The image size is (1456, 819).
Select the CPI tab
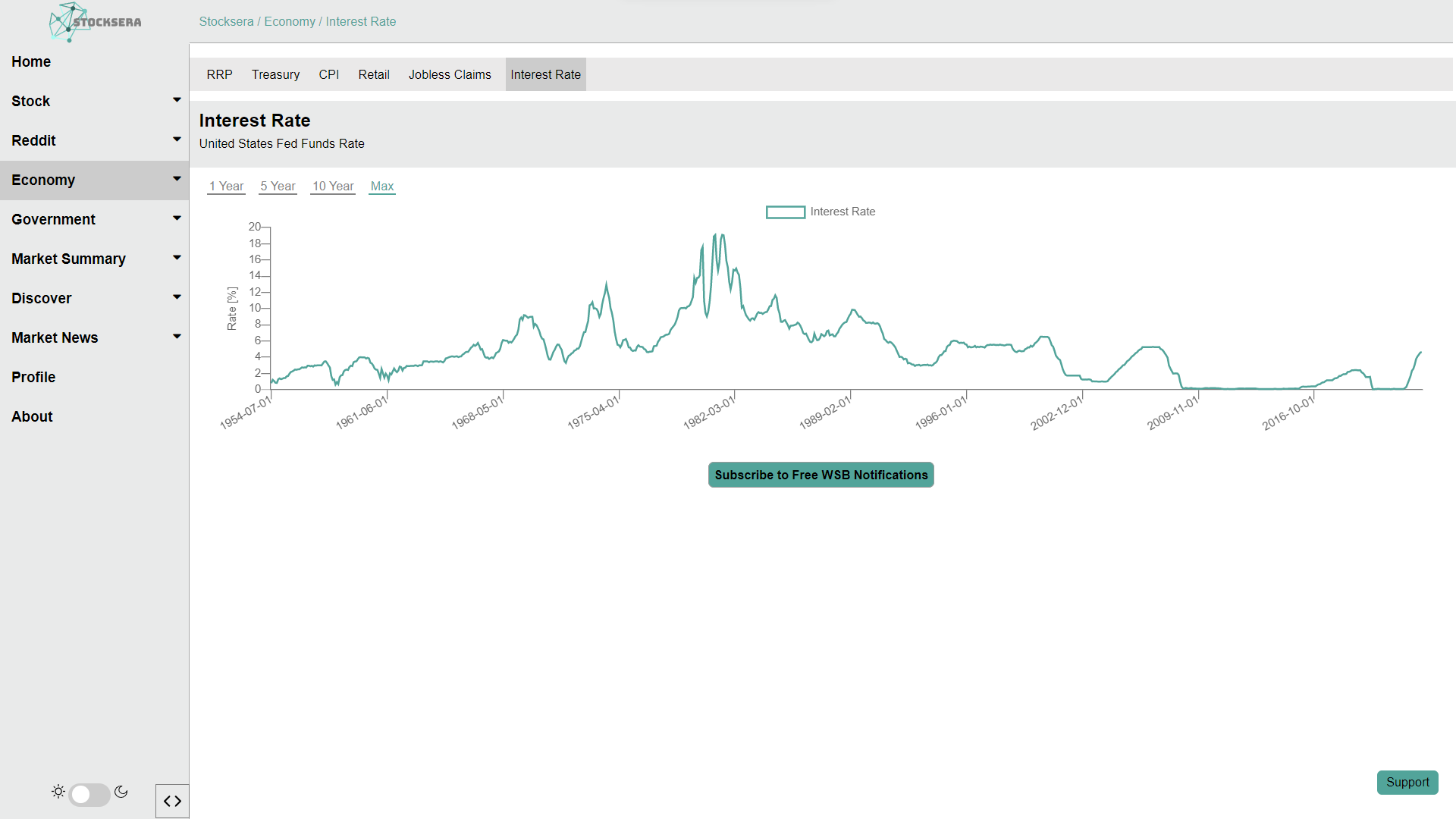pos(328,74)
